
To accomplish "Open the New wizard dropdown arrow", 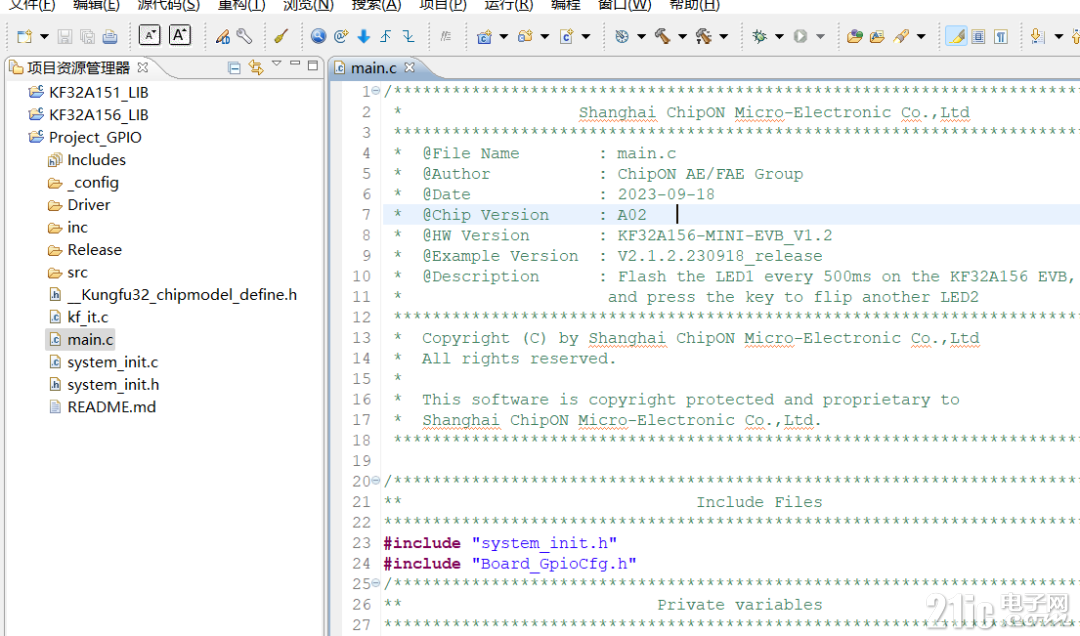I will point(44,37).
